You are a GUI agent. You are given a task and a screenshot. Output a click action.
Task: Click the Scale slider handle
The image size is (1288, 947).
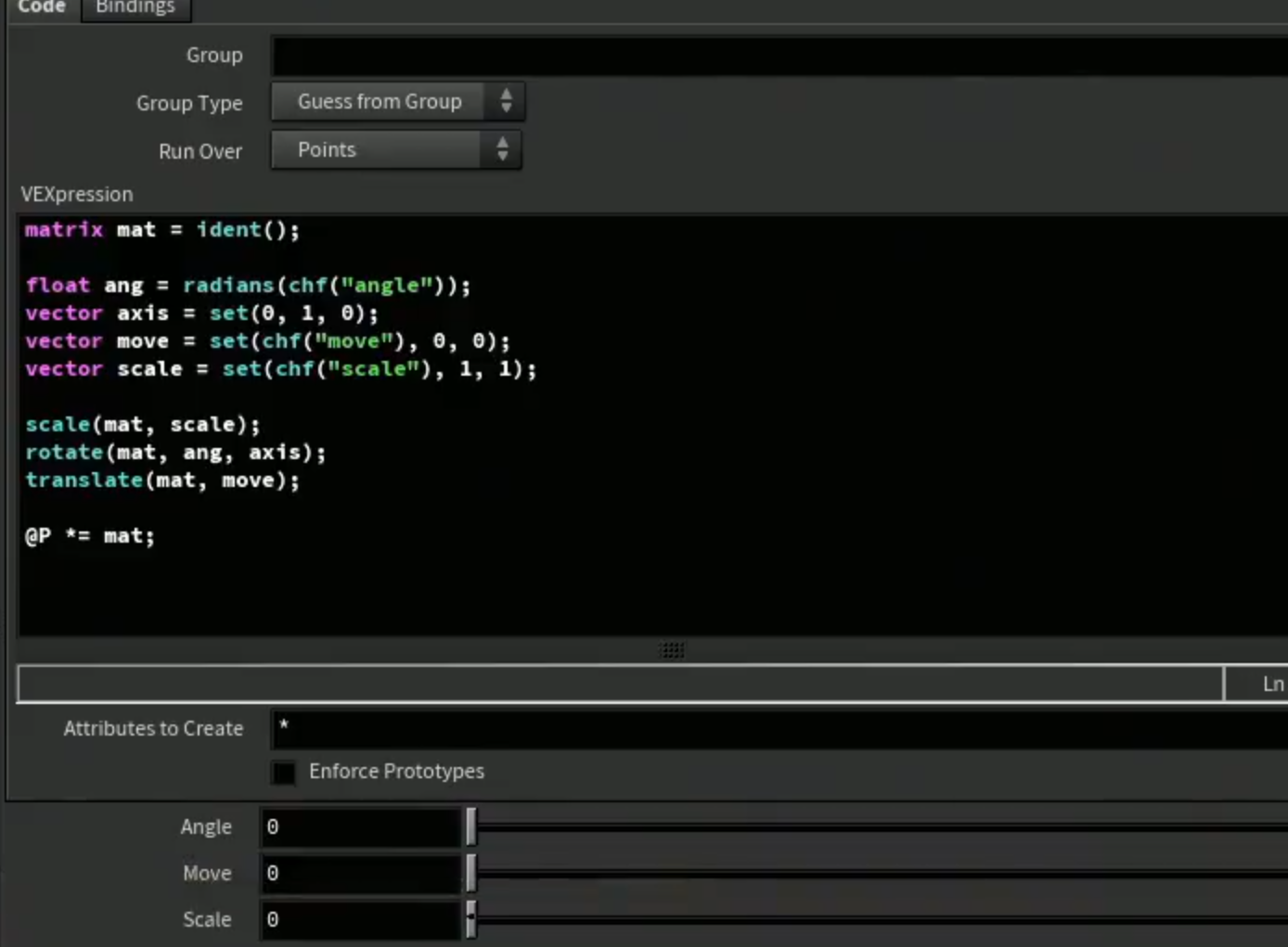point(471,919)
